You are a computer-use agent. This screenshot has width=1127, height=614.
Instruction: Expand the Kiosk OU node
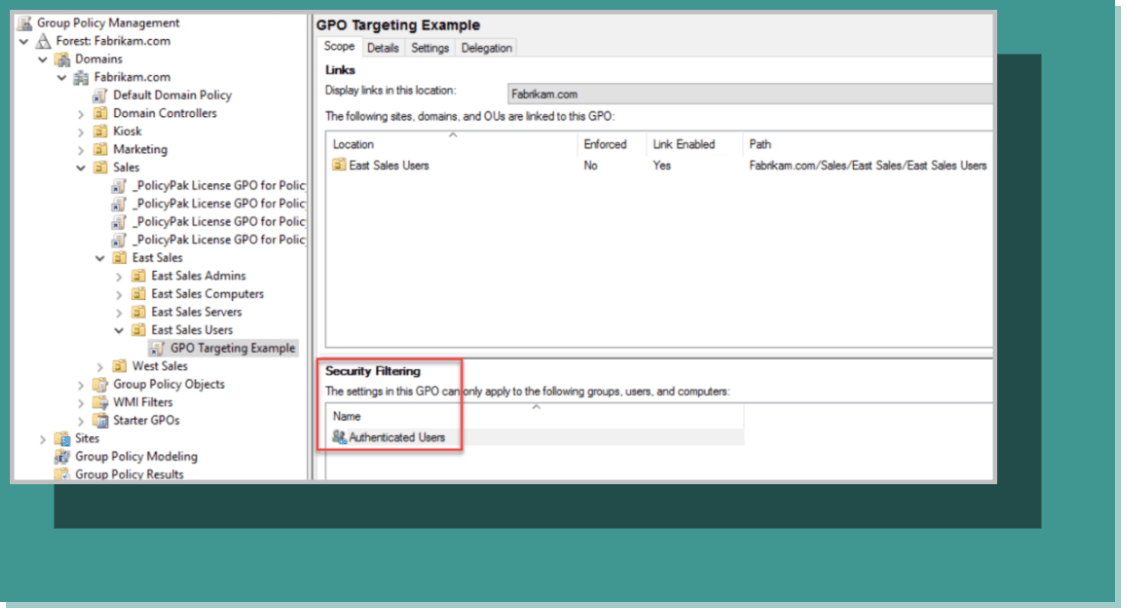81,132
